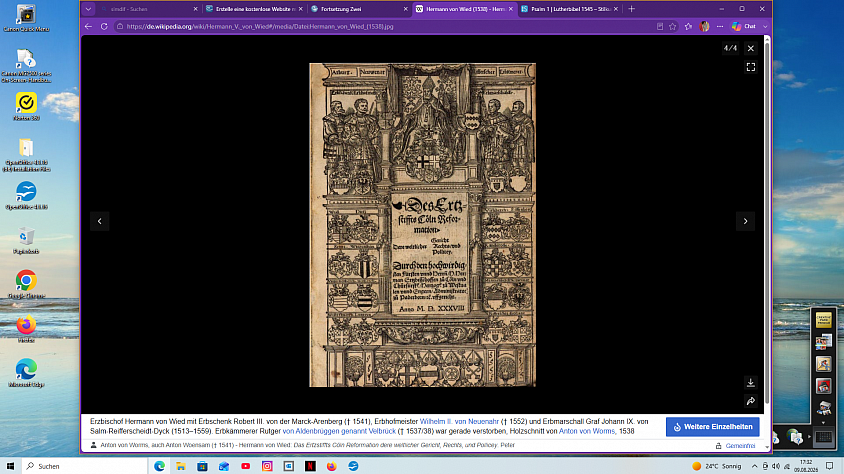Open the Canon manual globe icon
The width and height of the screenshot is (844, 474).
coord(794,437)
